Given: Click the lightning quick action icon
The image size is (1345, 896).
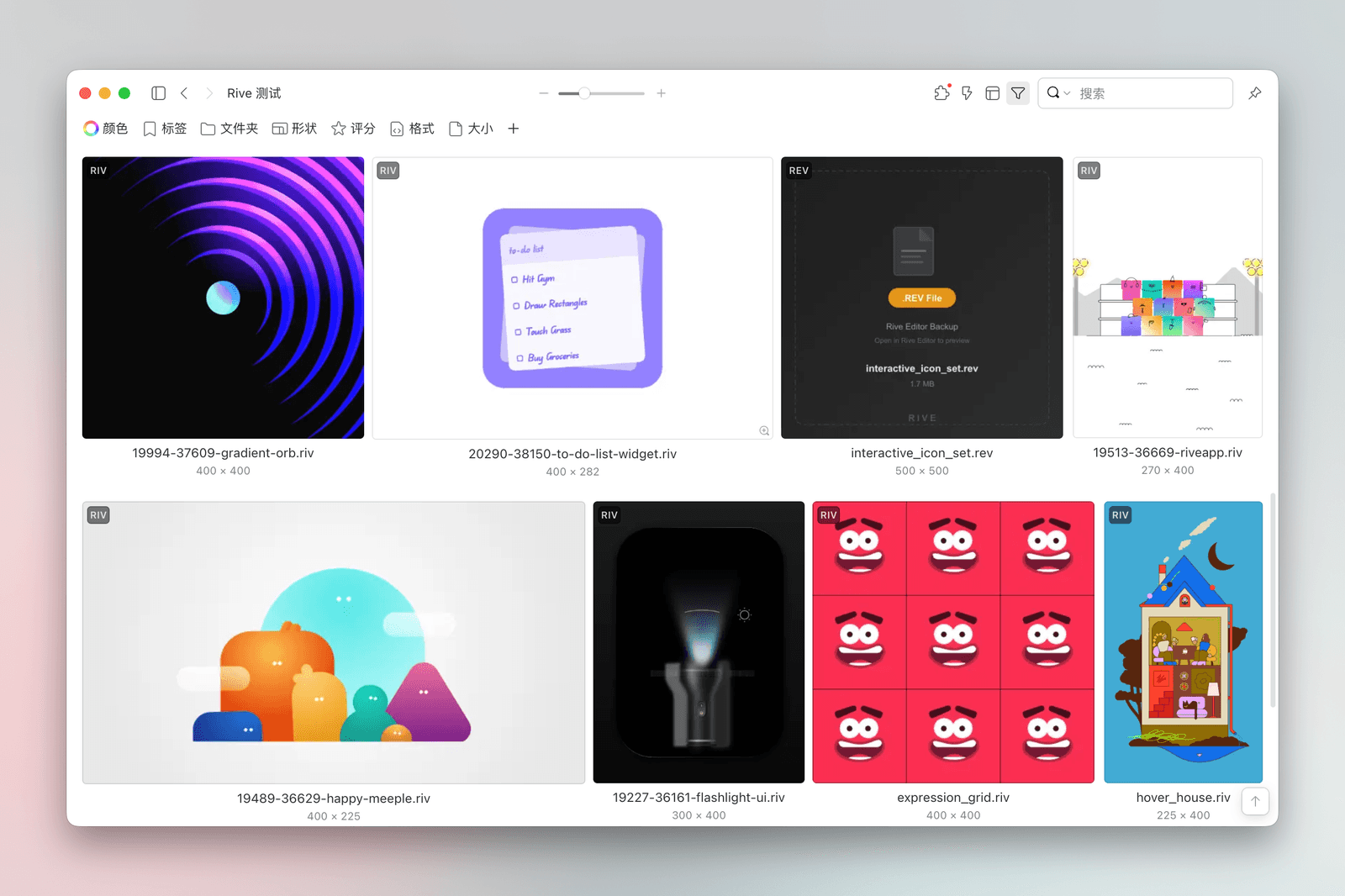Looking at the screenshot, I should point(967,93).
